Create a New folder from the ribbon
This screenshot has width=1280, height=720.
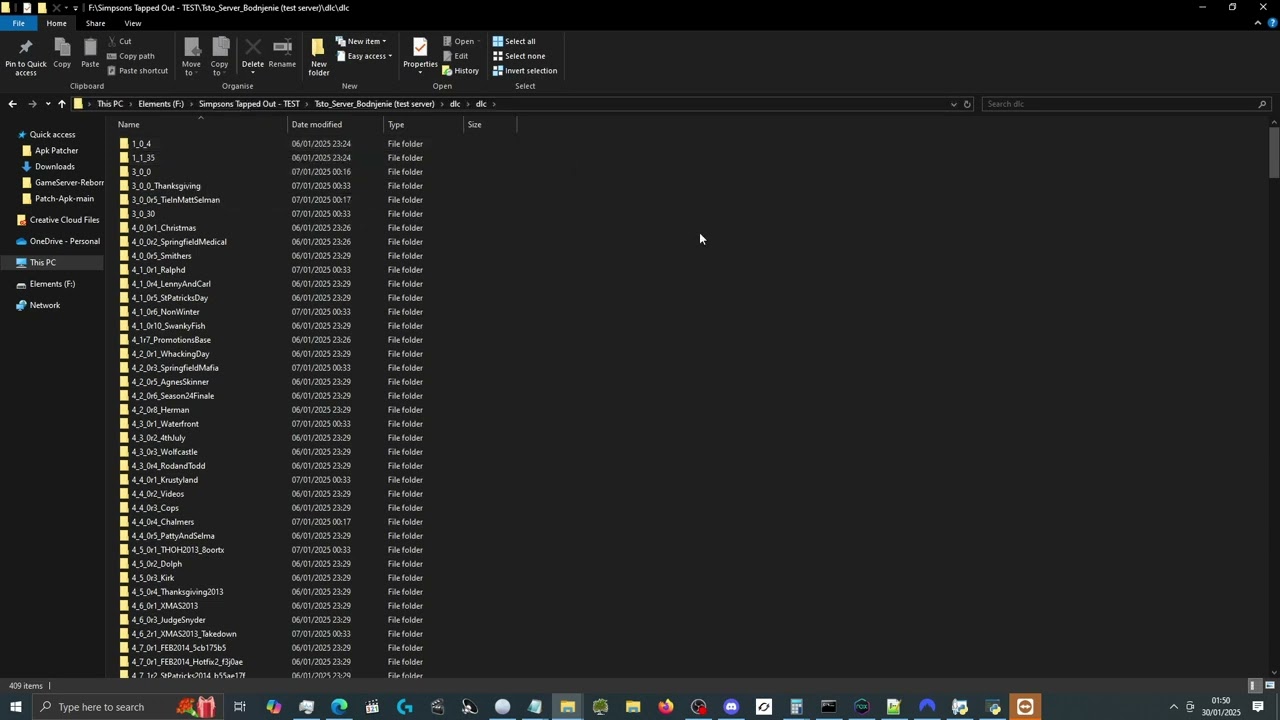pyautogui.click(x=319, y=56)
